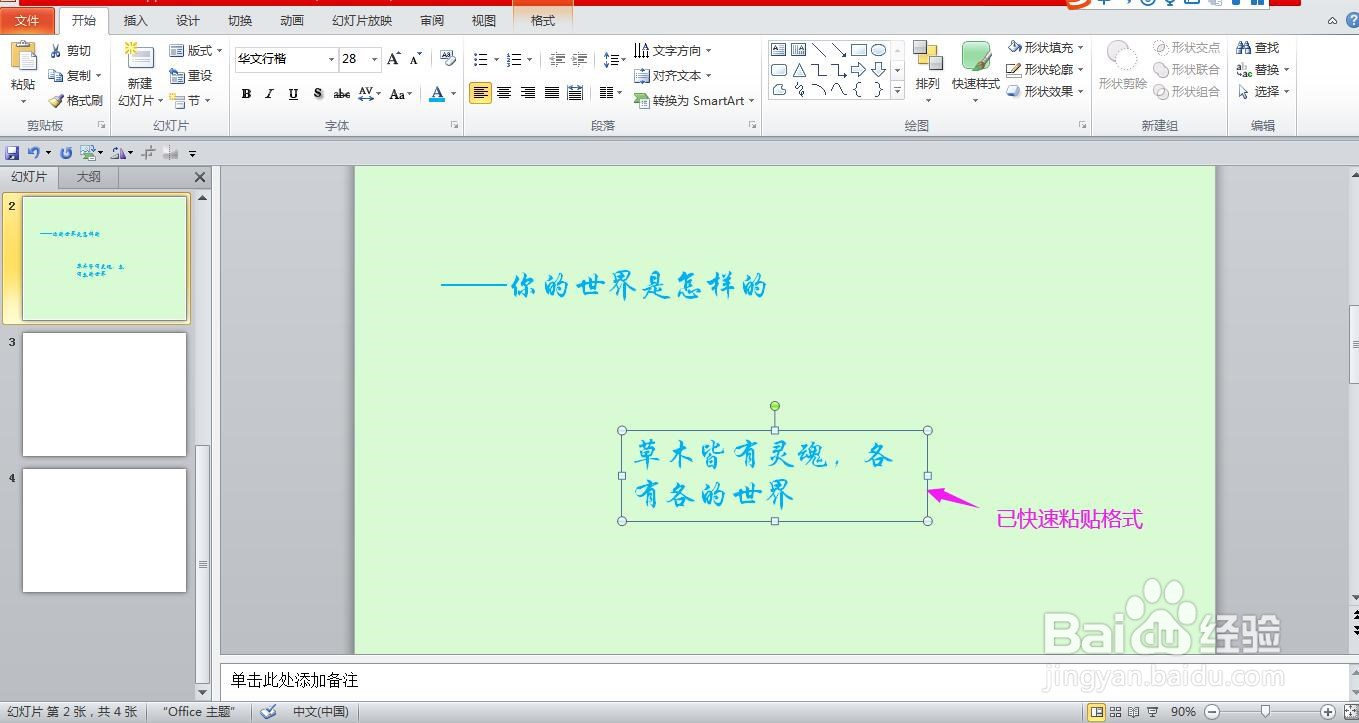The height and width of the screenshot is (723, 1359).
Task: Open the font size dropdown showing 28
Action: coord(372,59)
